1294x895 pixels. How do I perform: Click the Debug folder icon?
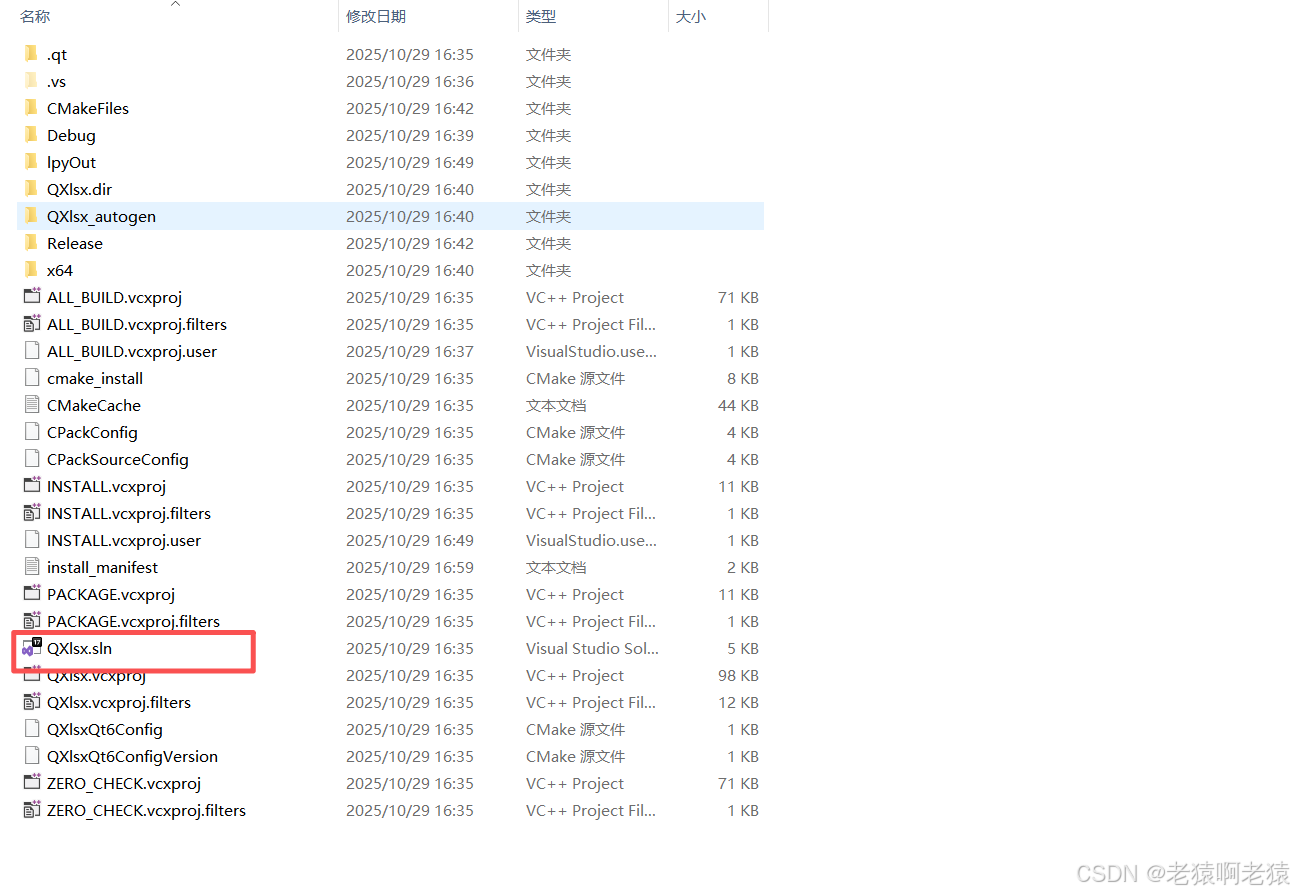(x=31, y=135)
